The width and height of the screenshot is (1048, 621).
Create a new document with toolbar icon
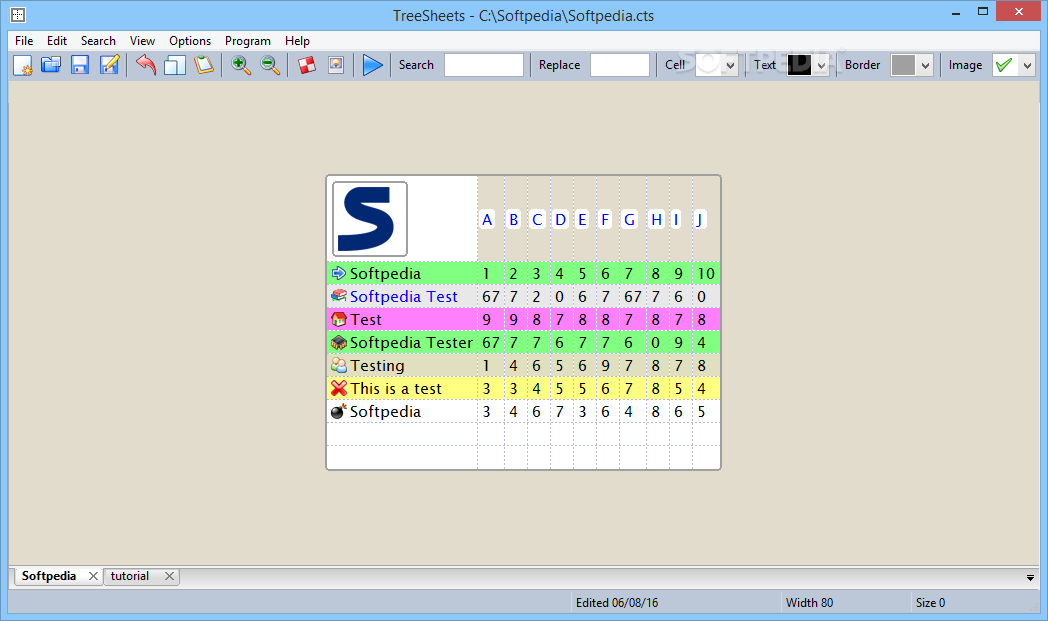23,65
